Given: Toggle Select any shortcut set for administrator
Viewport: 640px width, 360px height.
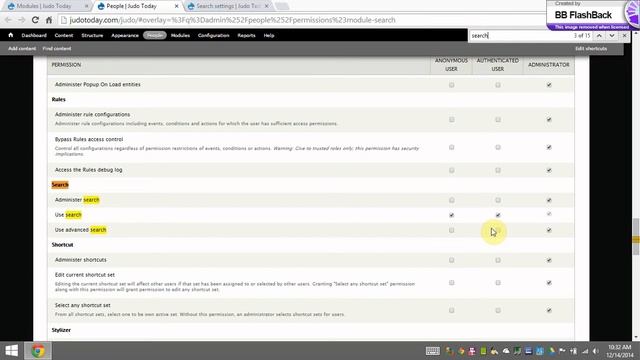Looking at the screenshot, I should pos(549,310).
